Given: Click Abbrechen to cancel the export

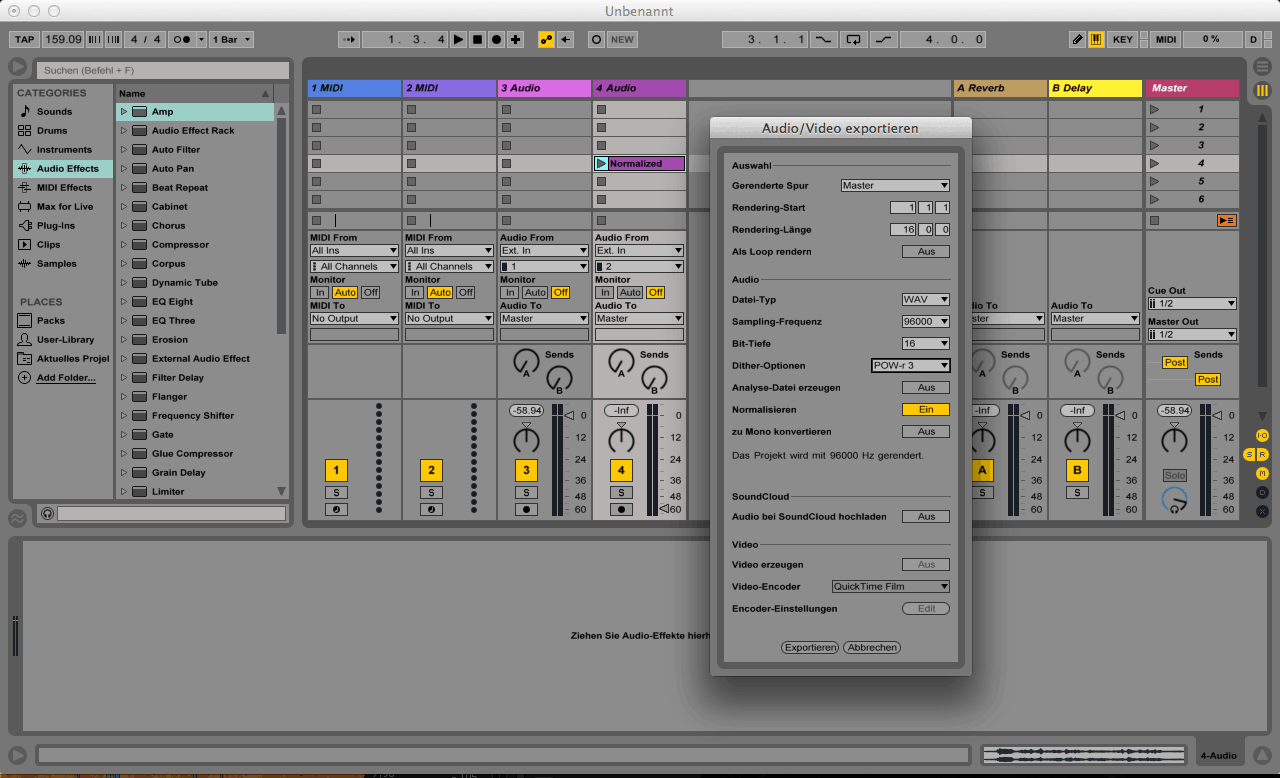Looking at the screenshot, I should pyautogui.click(x=872, y=648).
